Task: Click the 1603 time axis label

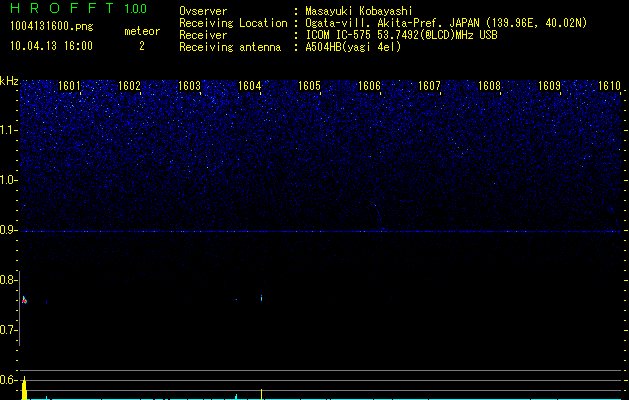Action: point(189,86)
